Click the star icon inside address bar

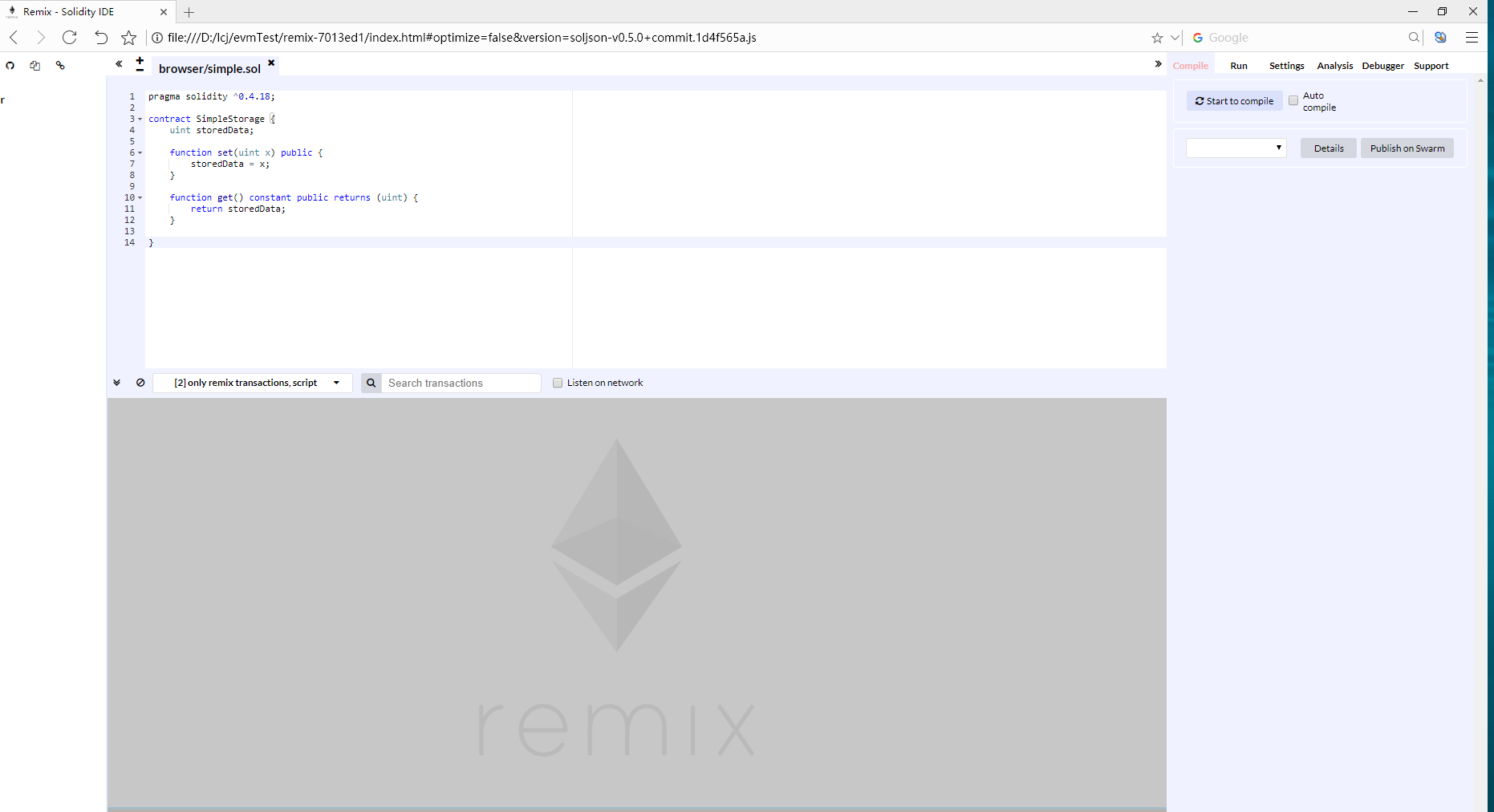pos(1157,38)
